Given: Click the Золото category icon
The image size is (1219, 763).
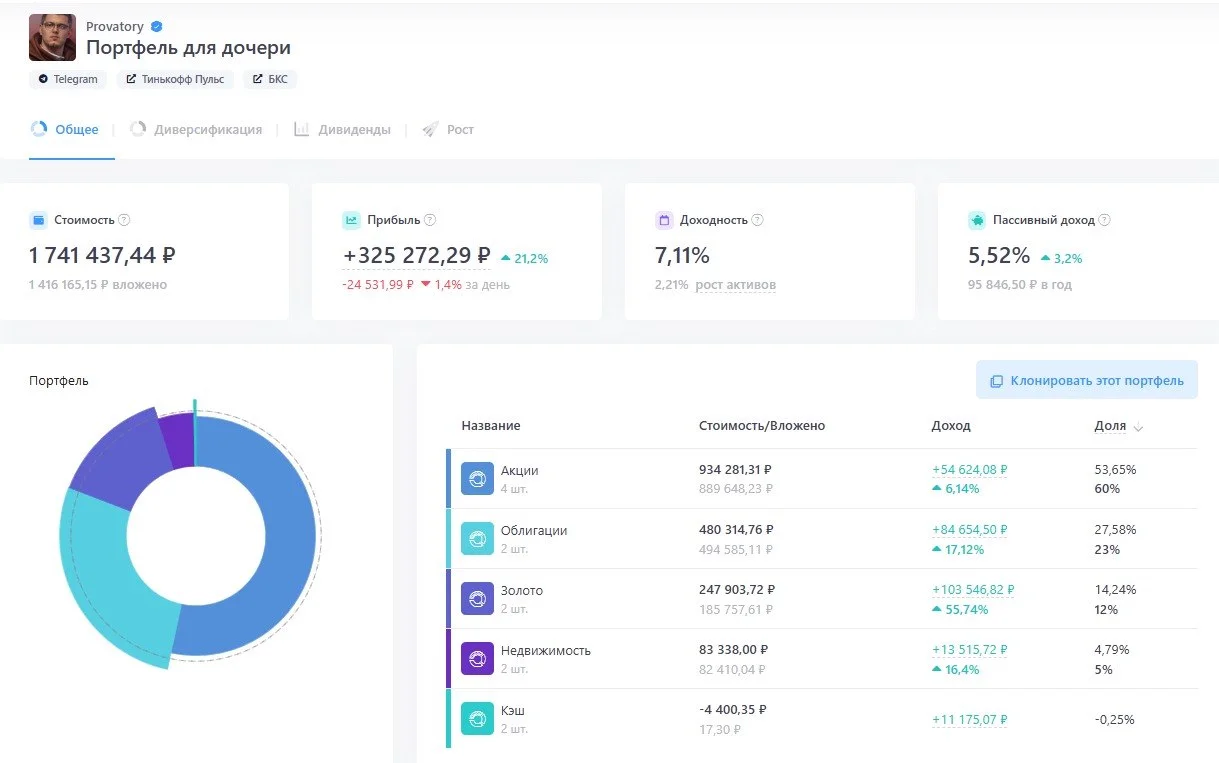Looking at the screenshot, I should (x=477, y=599).
